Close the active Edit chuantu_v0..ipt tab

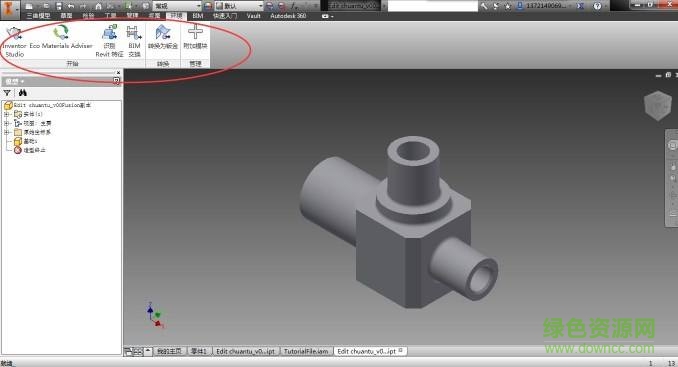[x=400, y=351]
